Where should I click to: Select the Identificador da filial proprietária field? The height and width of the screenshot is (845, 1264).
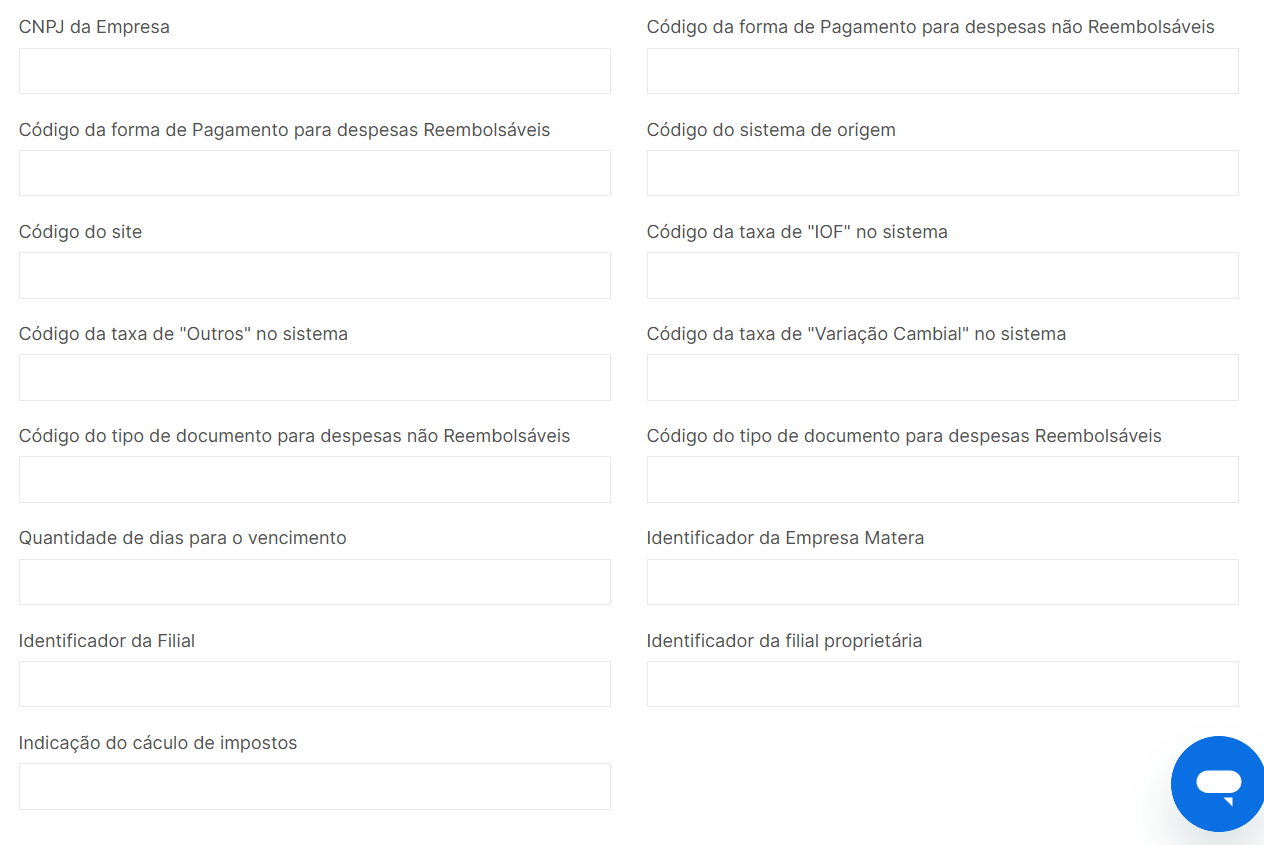pos(942,684)
